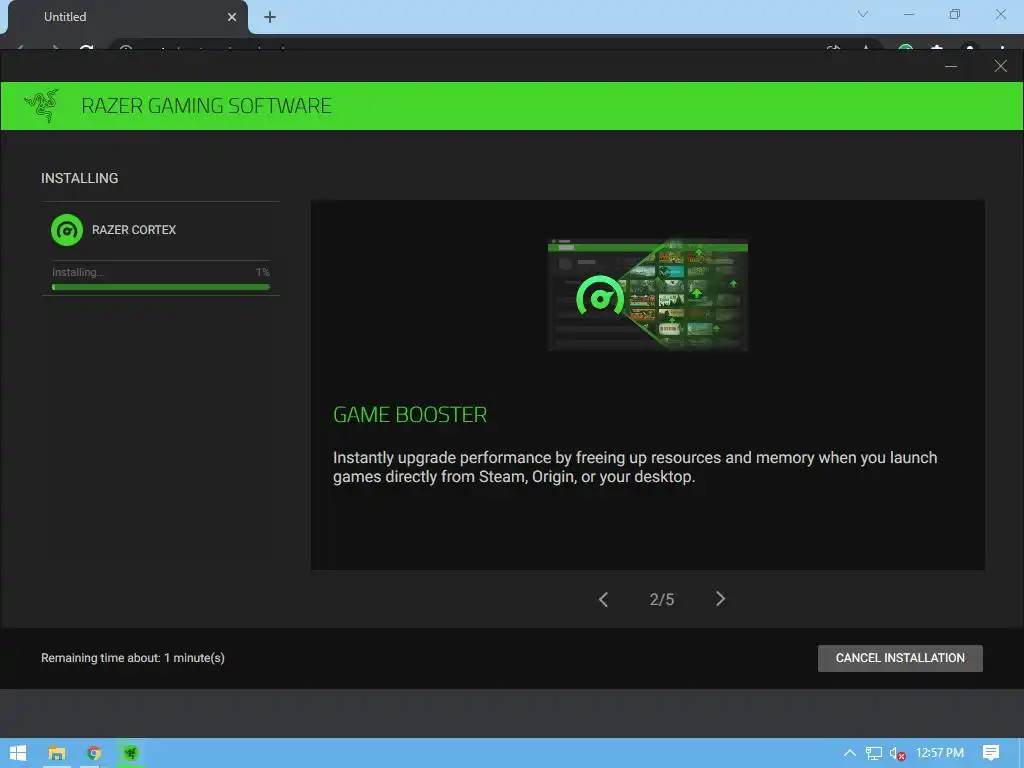1024x768 pixels.
Task: Go to the previous slide with the left arrow
Action: 603,600
